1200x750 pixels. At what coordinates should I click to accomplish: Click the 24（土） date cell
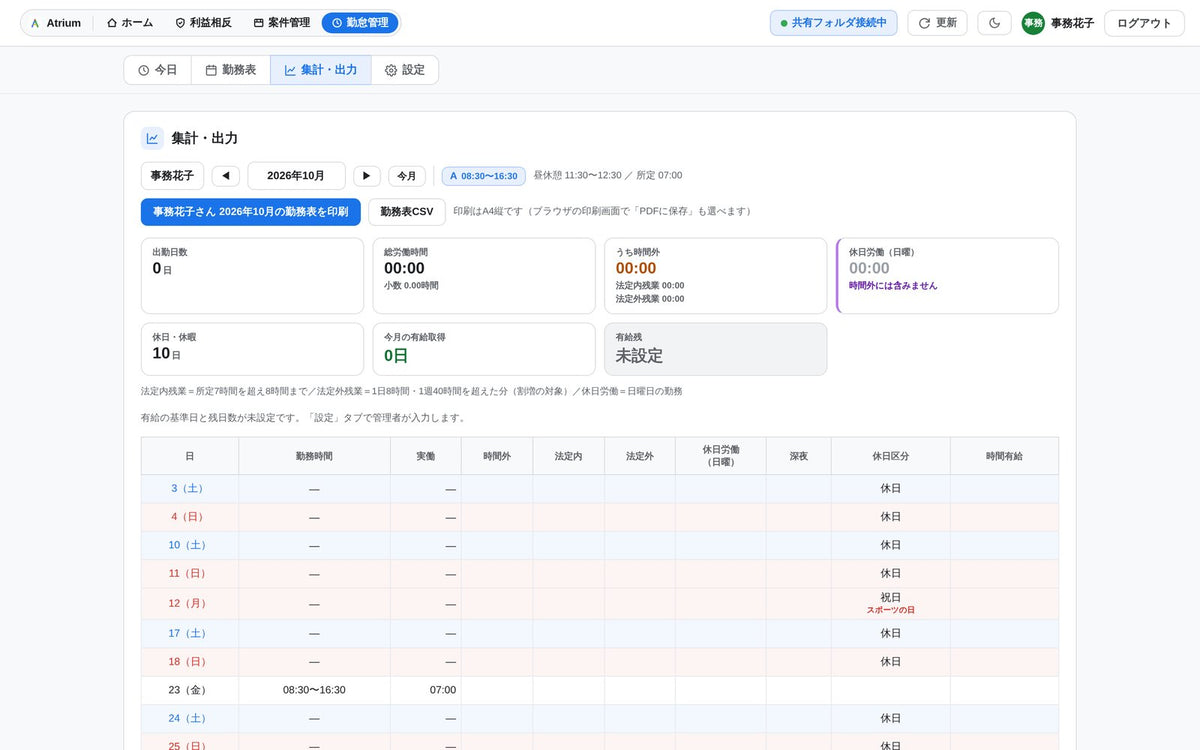point(190,718)
